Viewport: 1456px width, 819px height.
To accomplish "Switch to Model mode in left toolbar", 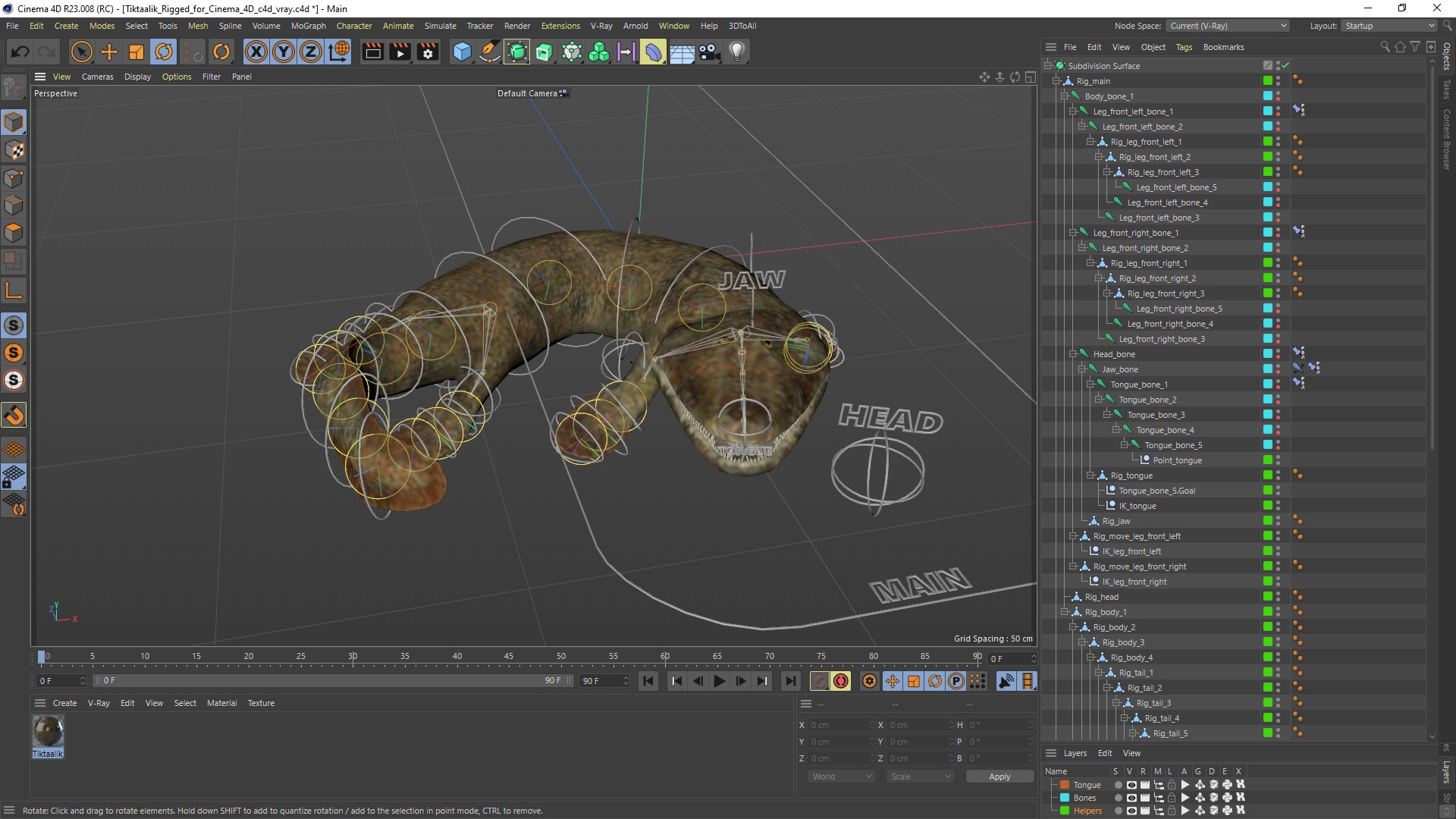I will pyautogui.click(x=14, y=122).
